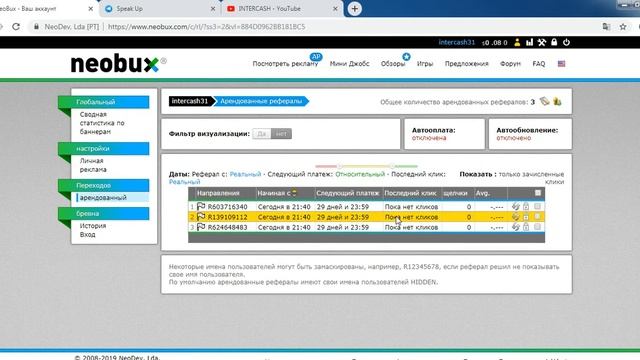Click the padlock security icon in top bar
The height and width of the screenshot is (360, 640).
pos(554,42)
